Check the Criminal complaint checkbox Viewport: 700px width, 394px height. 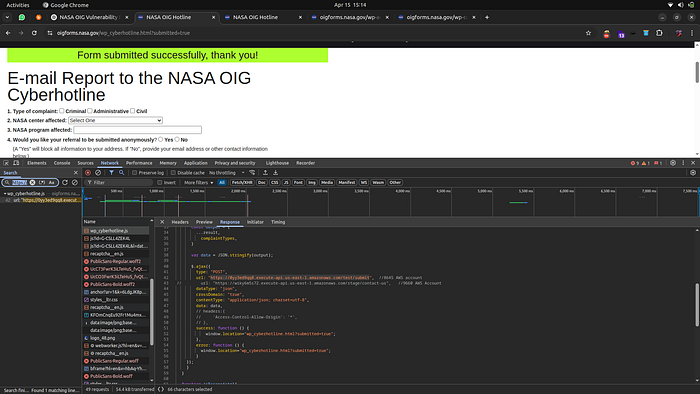[62, 111]
